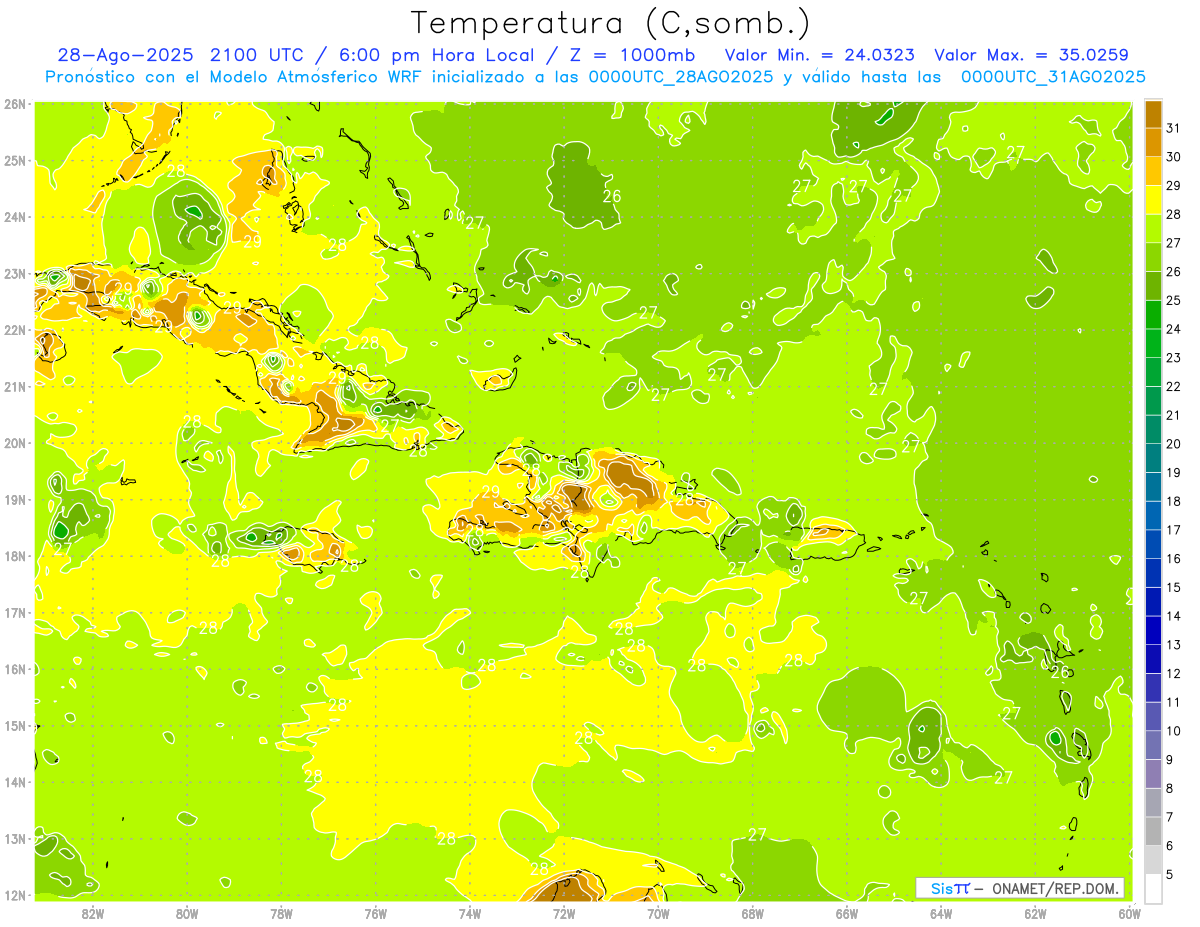Screen dimensions: 1200x927
Task: Click the 66W longitude axis label
Action: point(846,913)
